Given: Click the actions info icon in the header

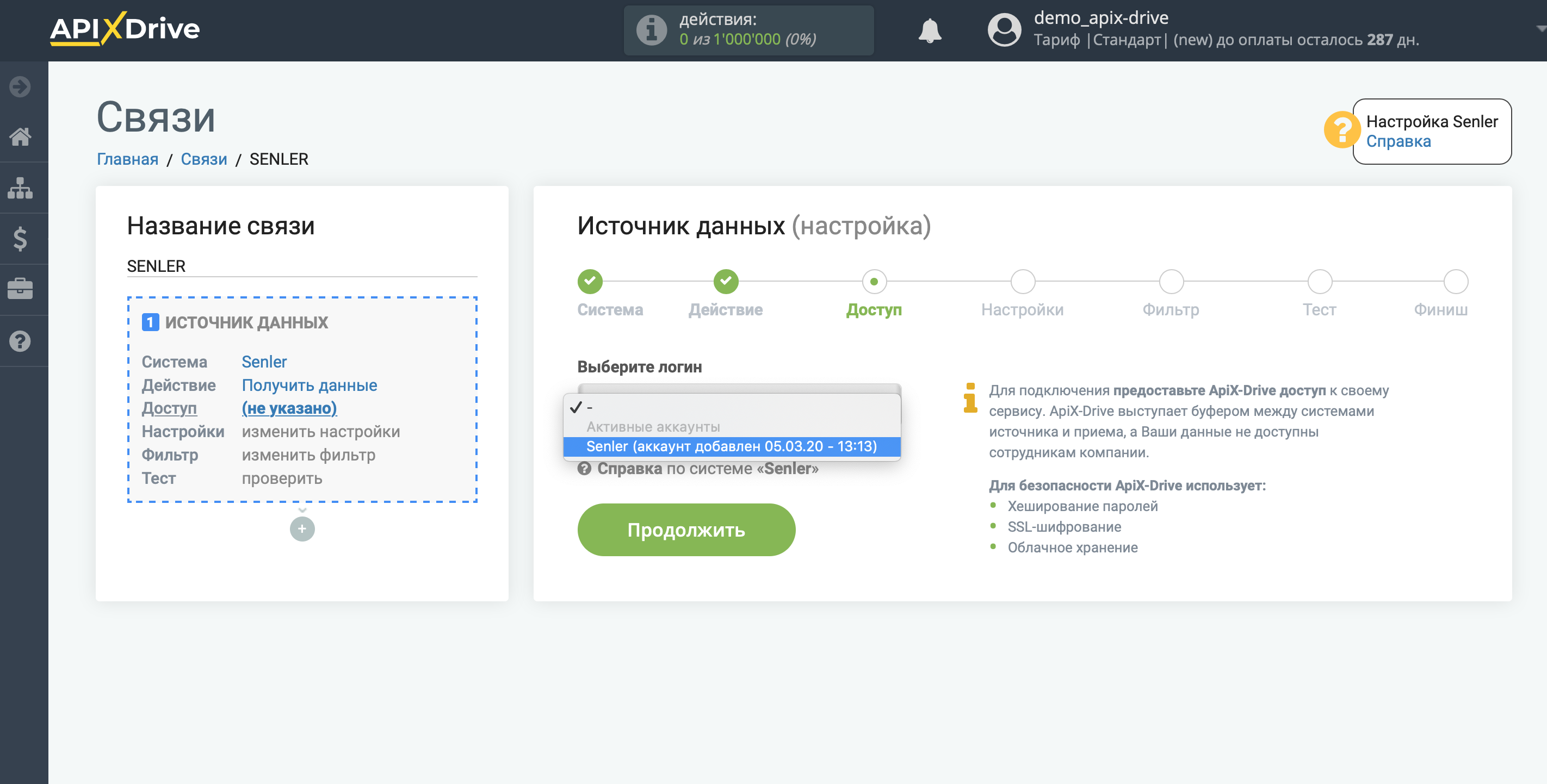Looking at the screenshot, I should click(652, 30).
